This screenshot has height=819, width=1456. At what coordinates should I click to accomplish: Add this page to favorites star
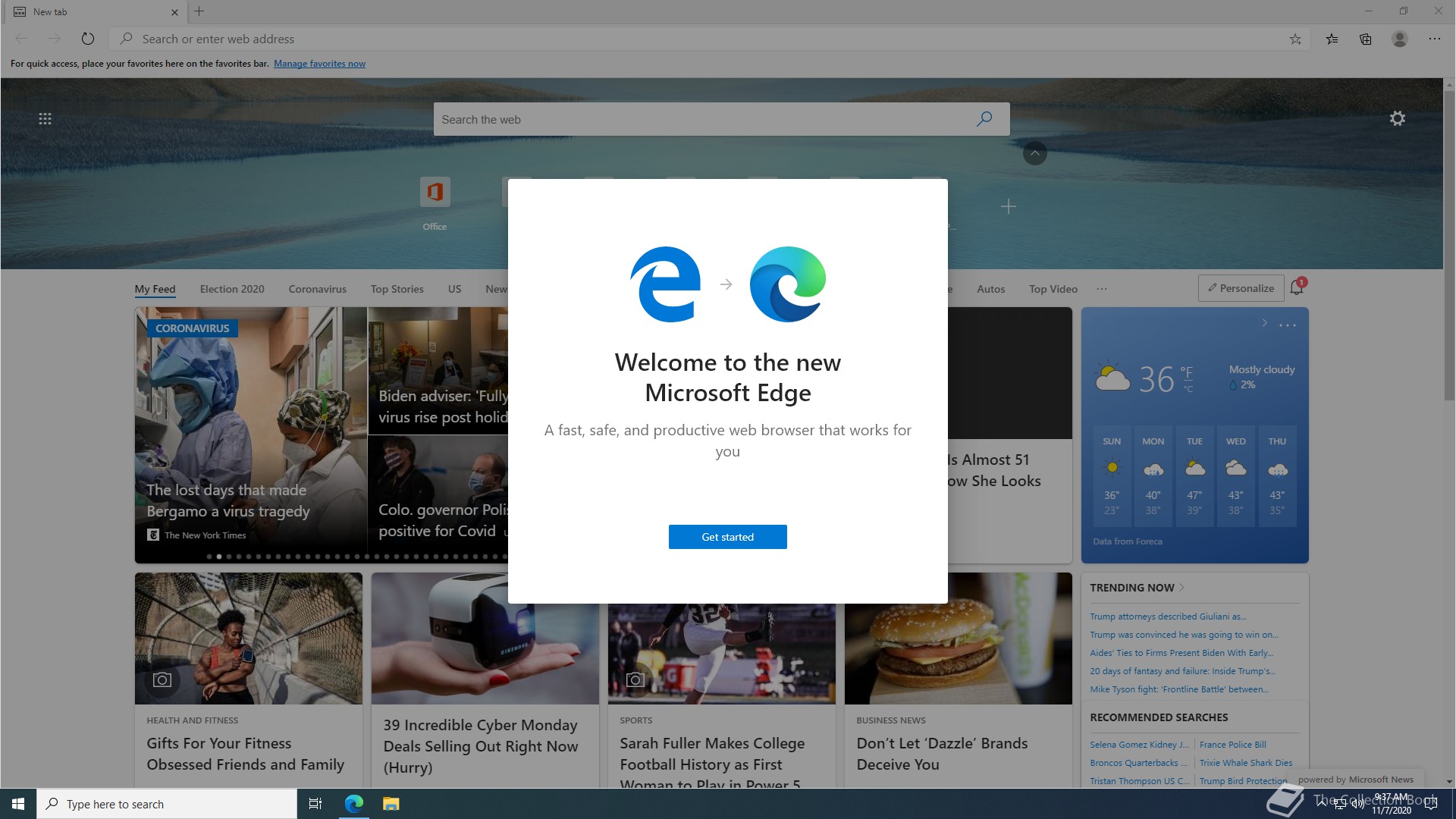[1295, 39]
